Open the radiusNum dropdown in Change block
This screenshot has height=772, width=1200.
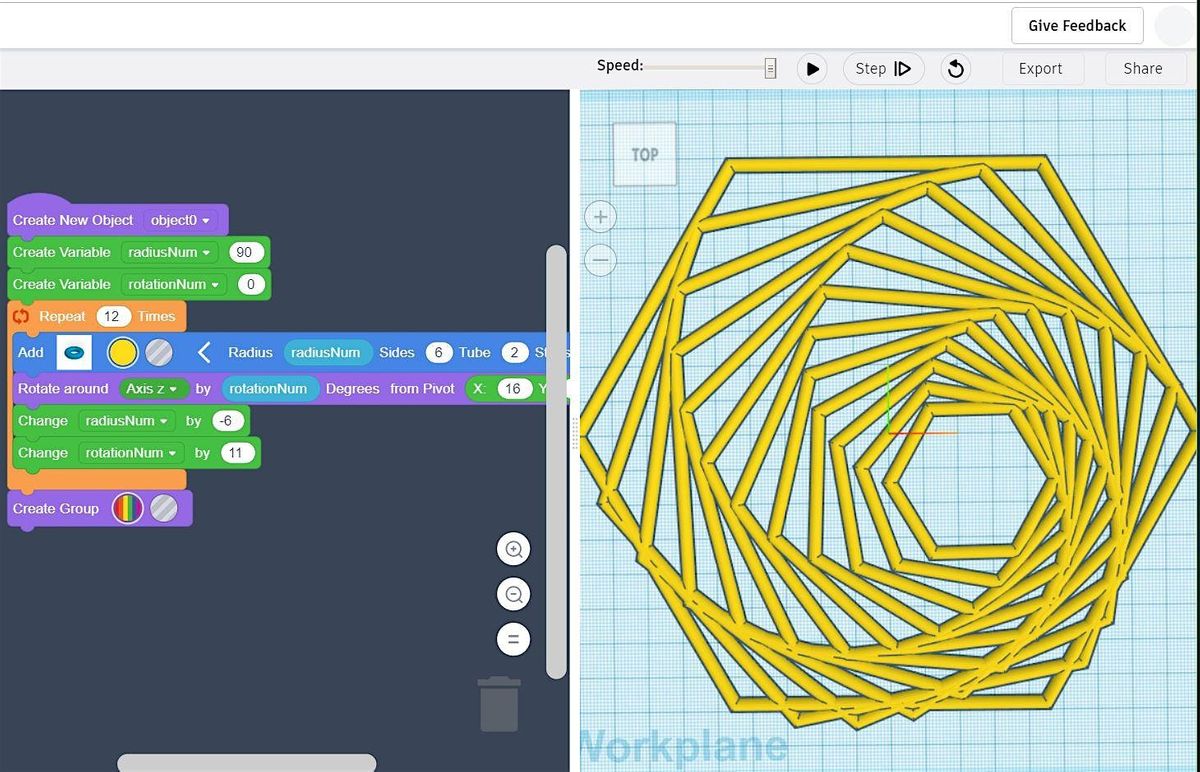[126, 420]
